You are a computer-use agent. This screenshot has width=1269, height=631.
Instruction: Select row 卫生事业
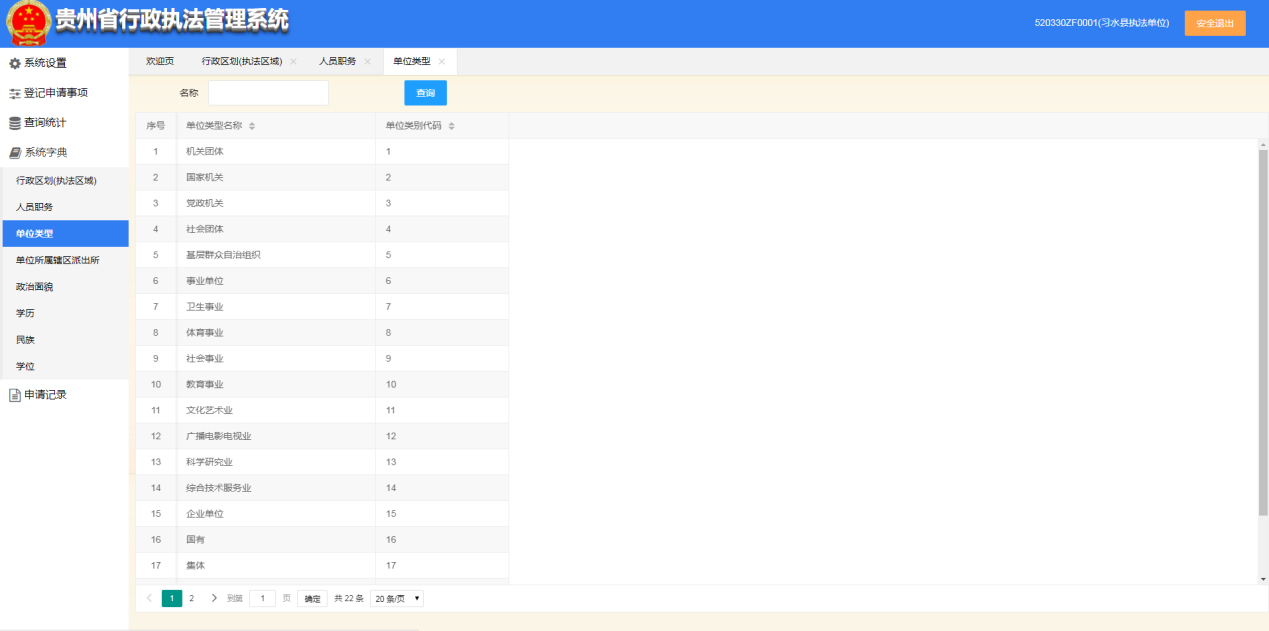tap(322, 306)
